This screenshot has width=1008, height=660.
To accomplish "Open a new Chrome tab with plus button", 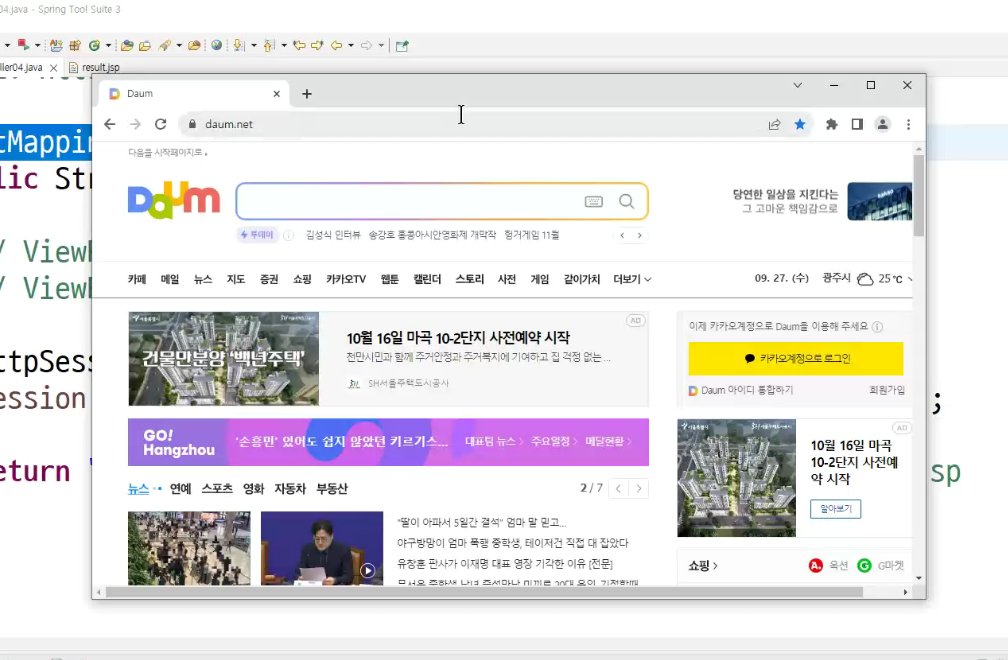I will point(307,94).
